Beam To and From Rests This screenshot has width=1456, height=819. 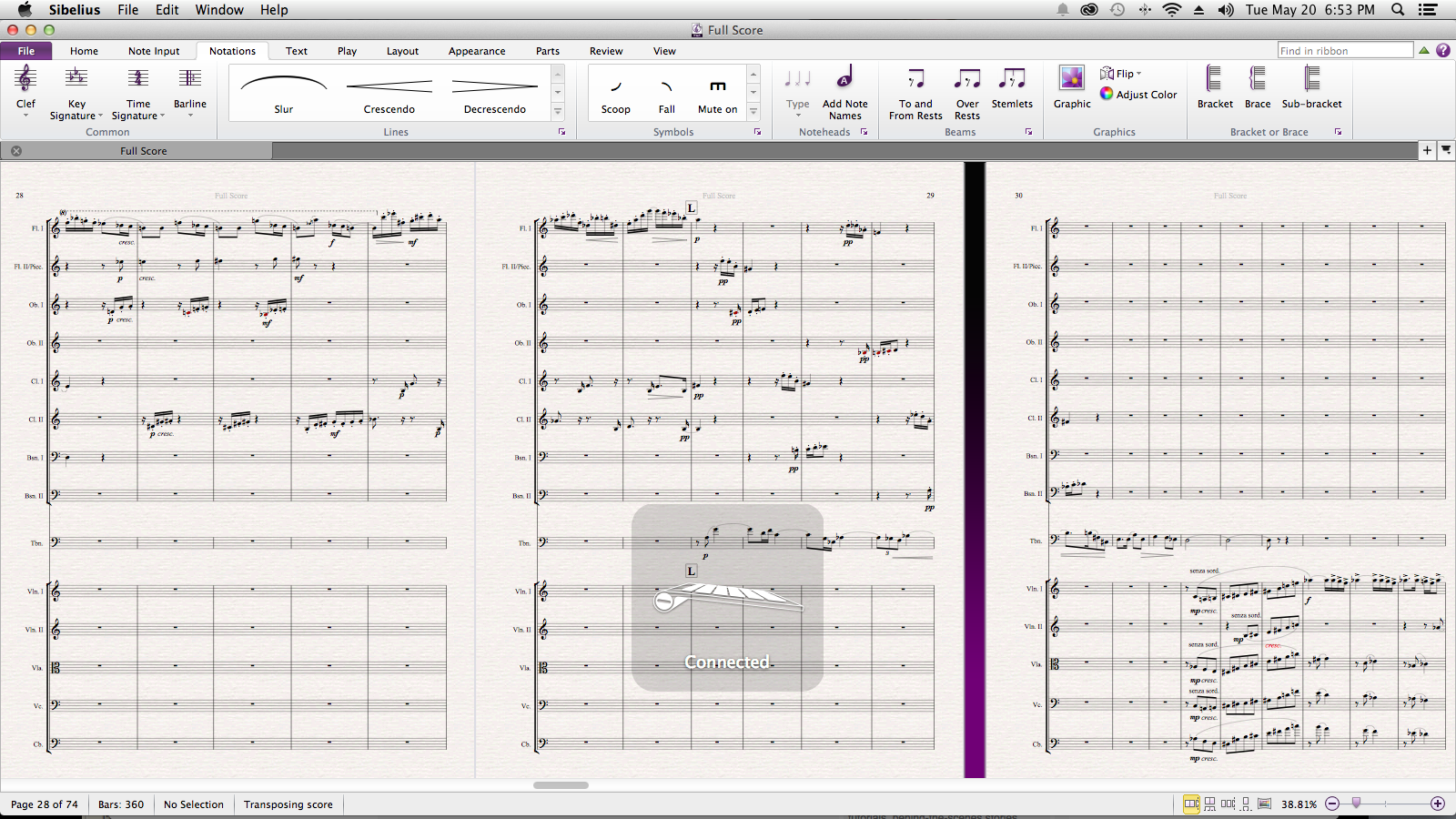coord(915,93)
